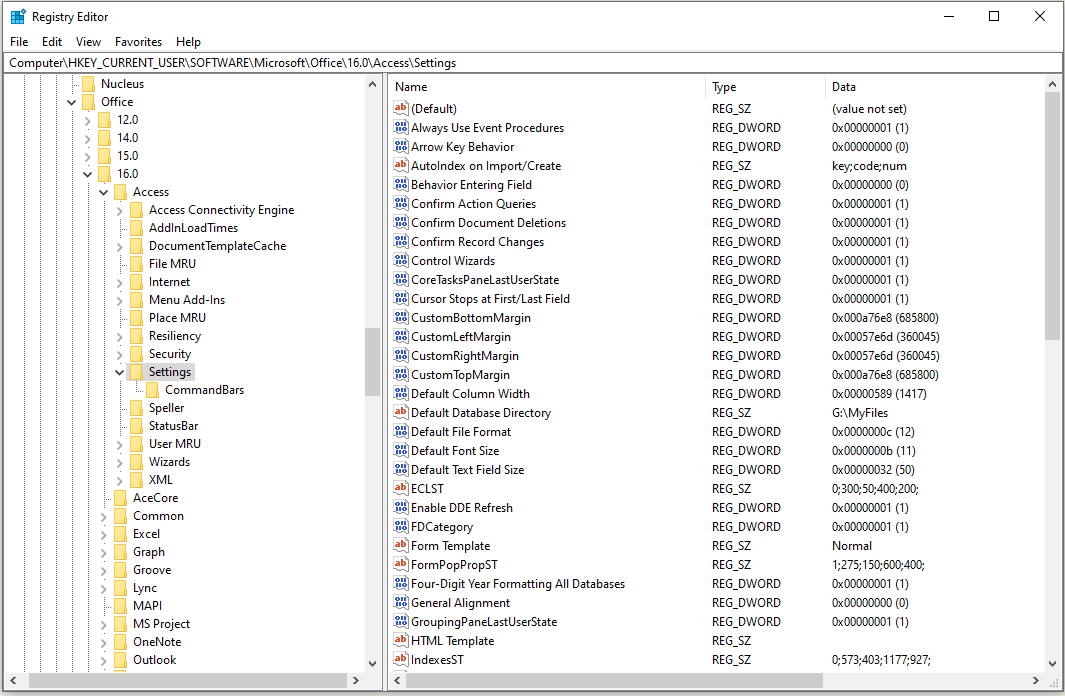Click the folder icon beside the Office key
The image size is (1065, 696).
tap(88, 102)
